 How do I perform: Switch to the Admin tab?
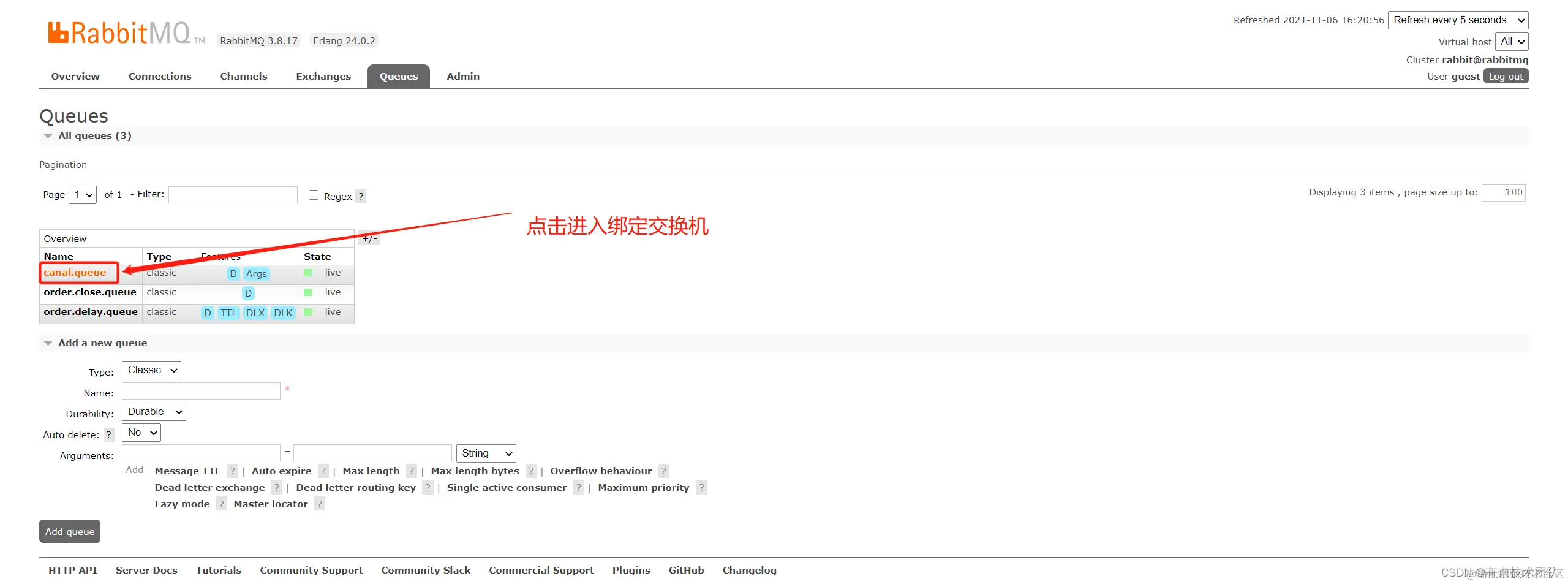click(463, 77)
